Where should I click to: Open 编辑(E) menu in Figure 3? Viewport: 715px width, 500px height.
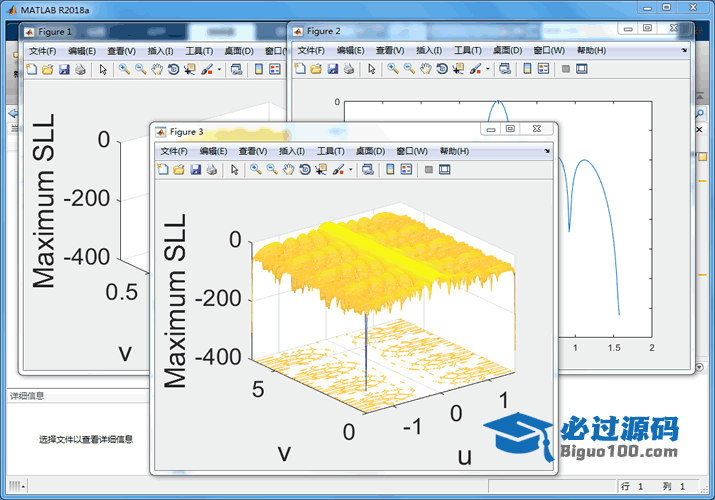click(x=213, y=151)
